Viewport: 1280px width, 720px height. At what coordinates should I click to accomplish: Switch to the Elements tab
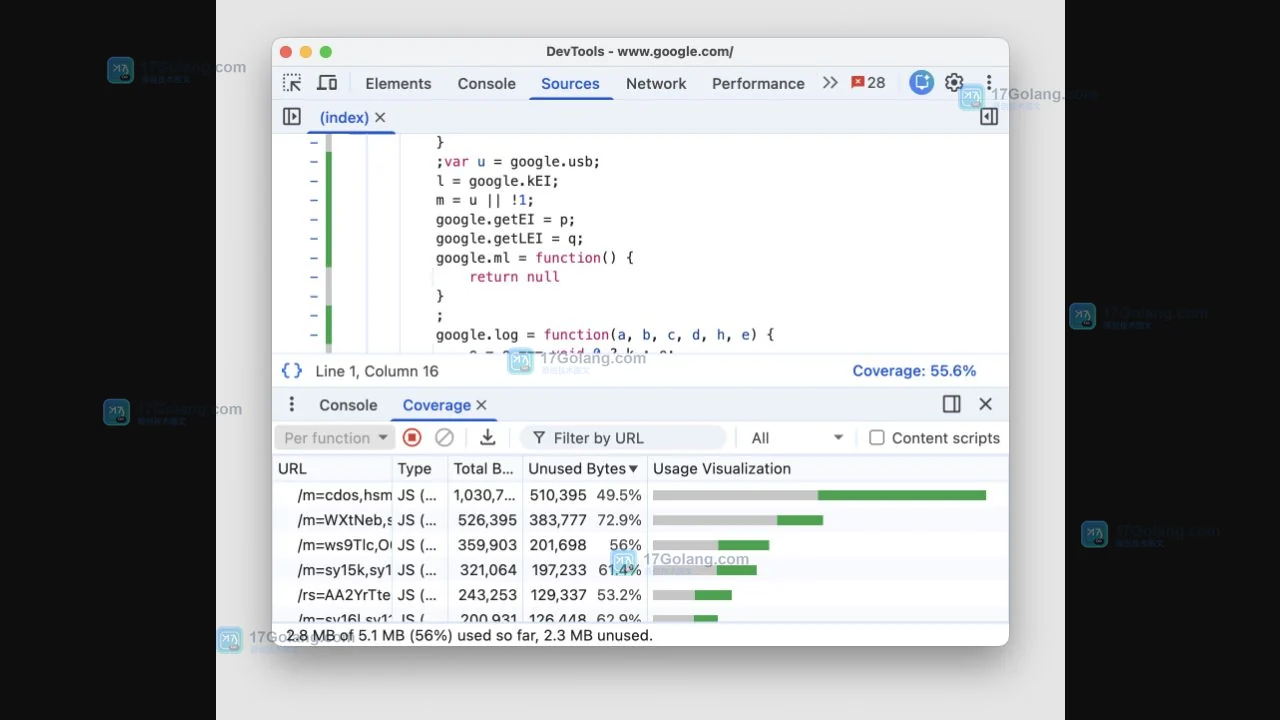coord(398,84)
